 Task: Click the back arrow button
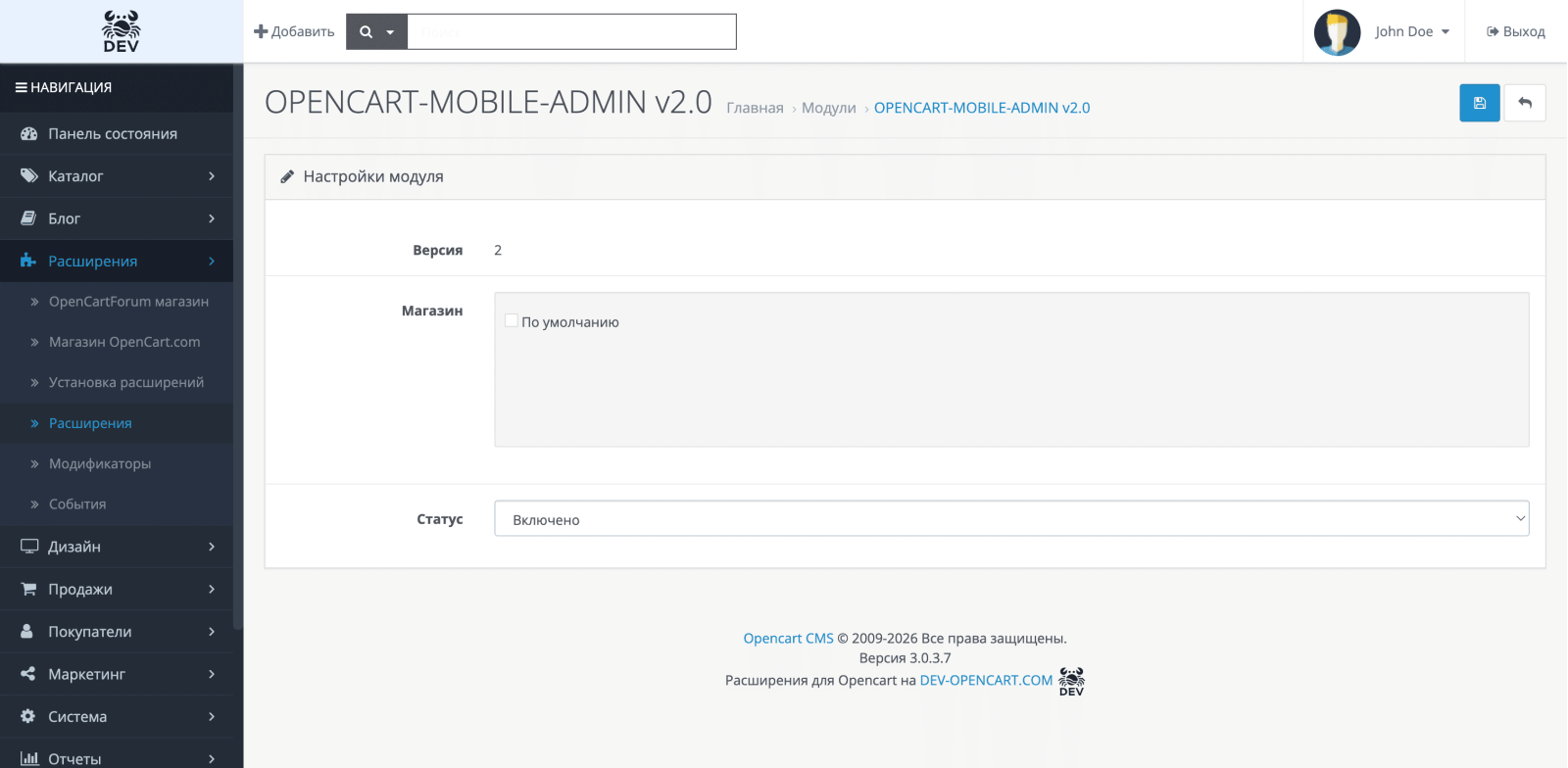coord(1525,103)
